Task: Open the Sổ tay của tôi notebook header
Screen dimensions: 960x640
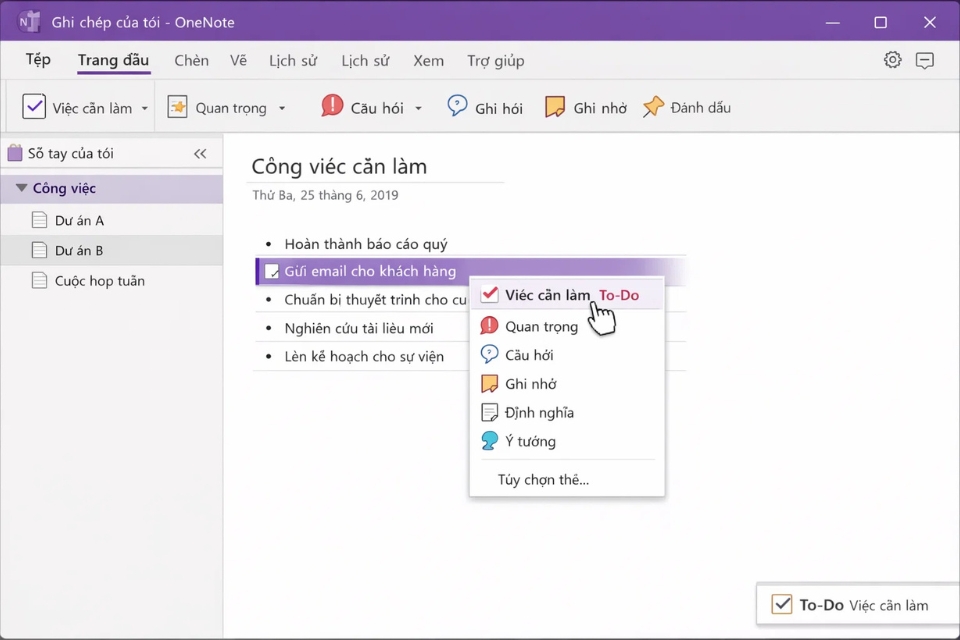Action: click(70, 152)
